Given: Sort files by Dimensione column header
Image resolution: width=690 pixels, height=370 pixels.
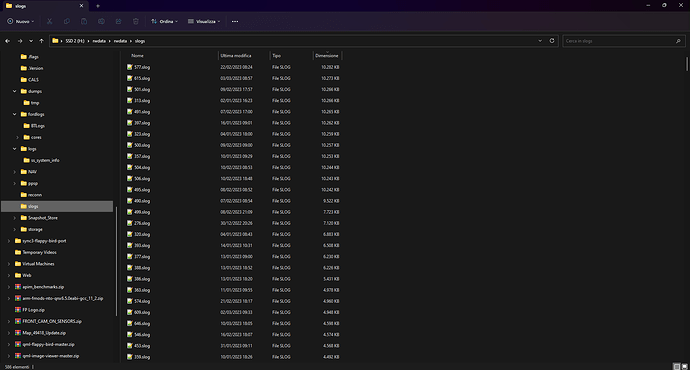Looking at the screenshot, I should [x=327, y=55].
